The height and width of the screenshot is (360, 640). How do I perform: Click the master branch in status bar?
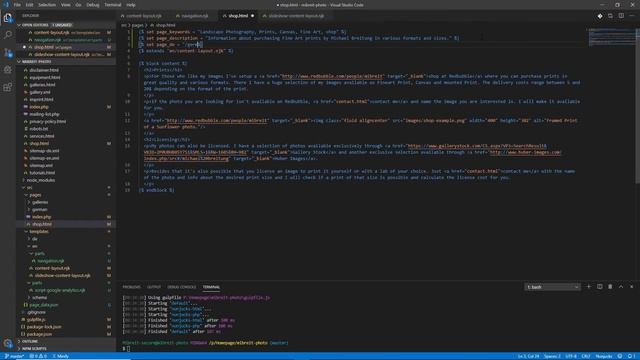pos(15,356)
